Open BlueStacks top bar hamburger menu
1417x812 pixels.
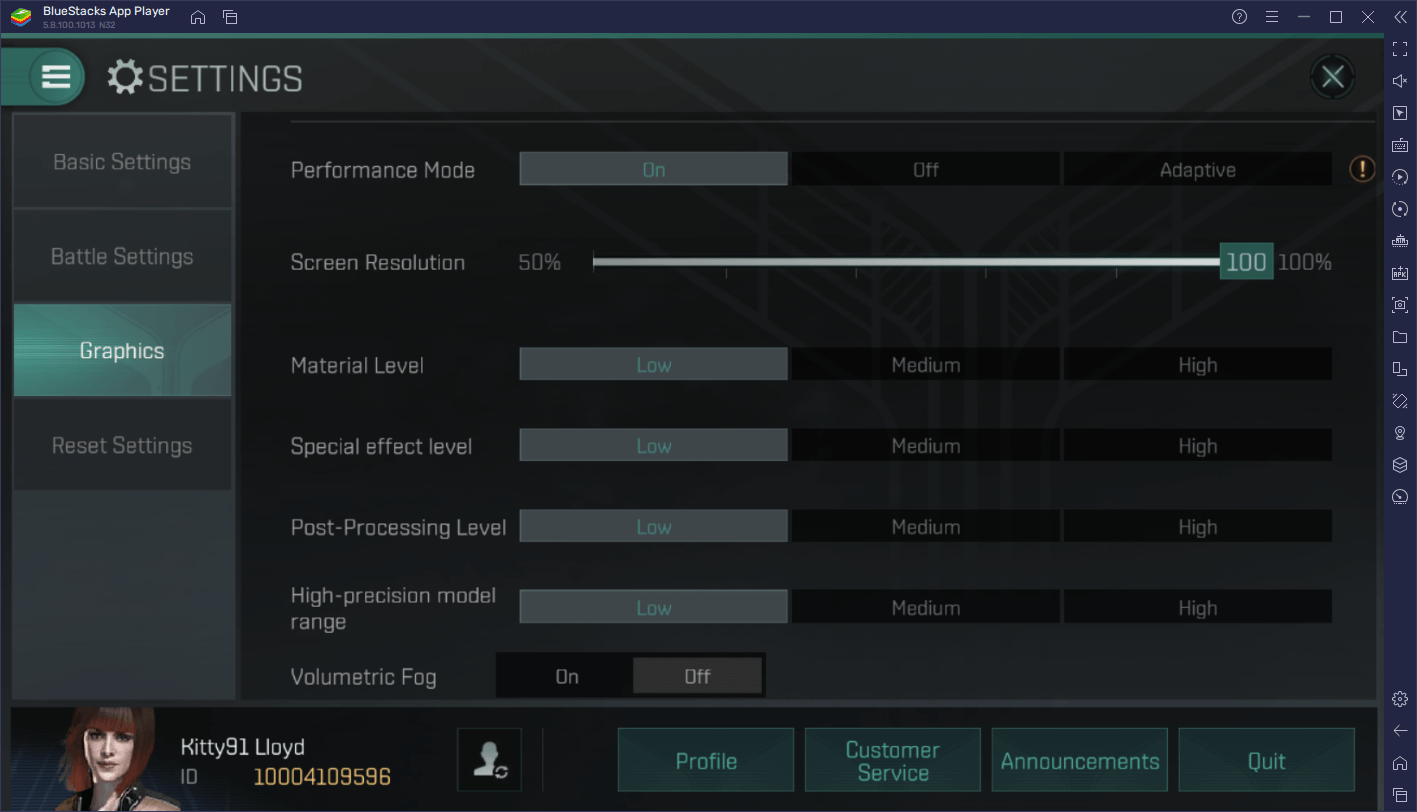pos(1271,17)
